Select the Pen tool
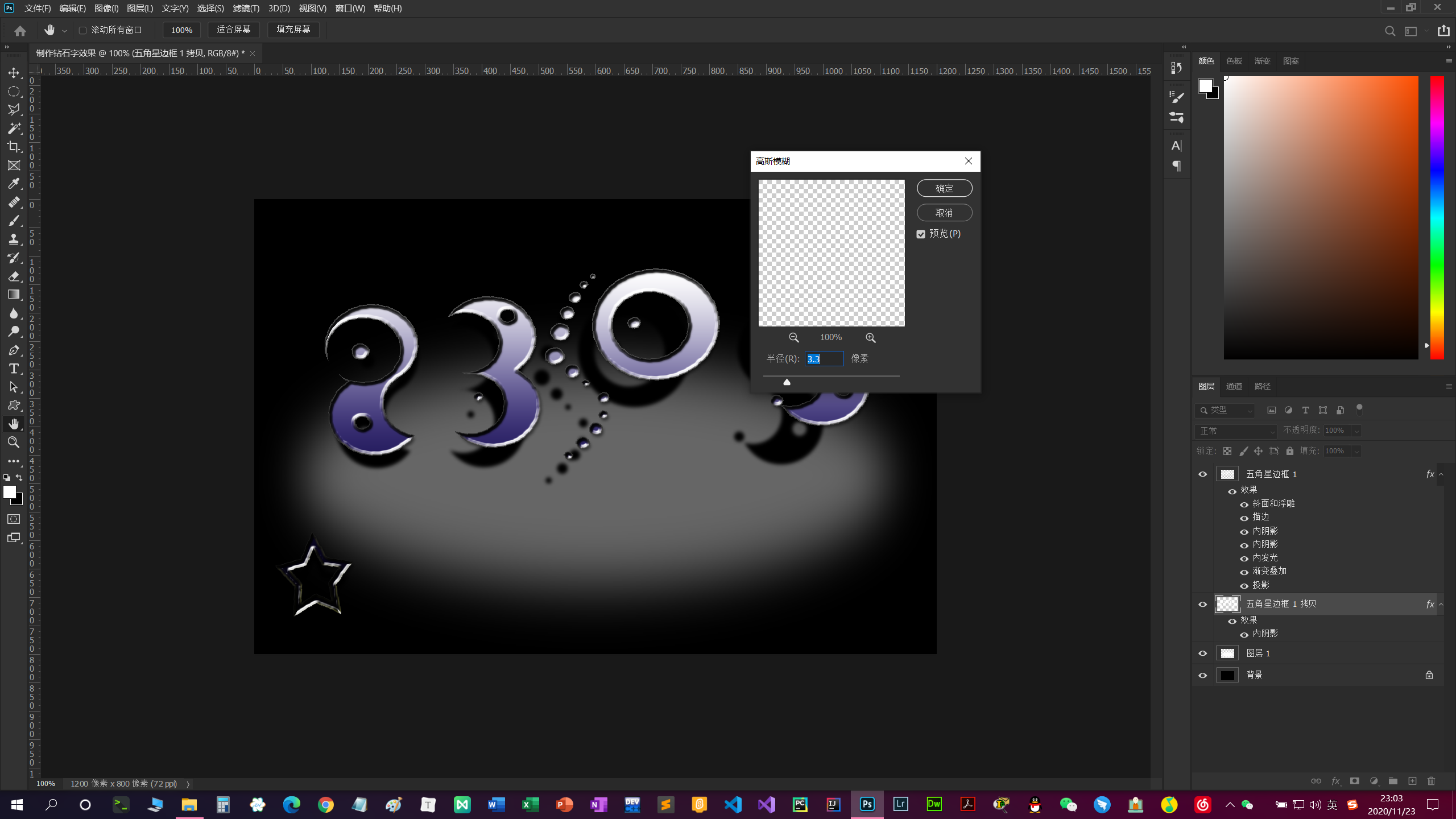The height and width of the screenshot is (819, 1456). 14,350
